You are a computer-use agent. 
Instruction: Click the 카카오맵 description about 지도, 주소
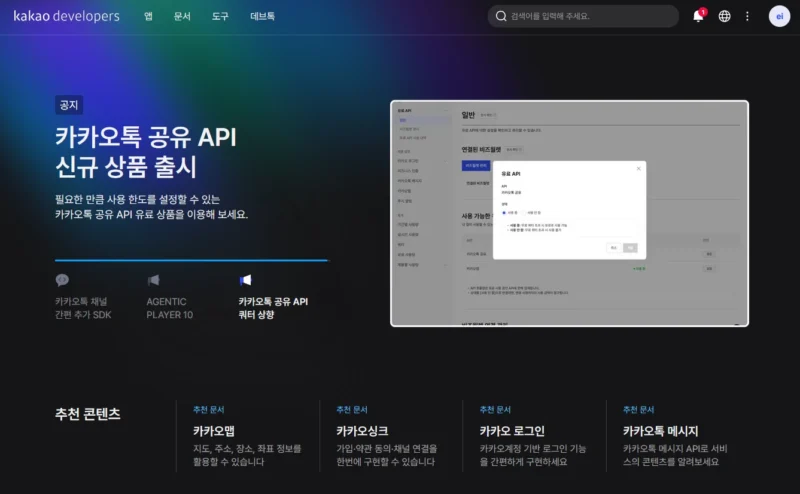pos(247,455)
